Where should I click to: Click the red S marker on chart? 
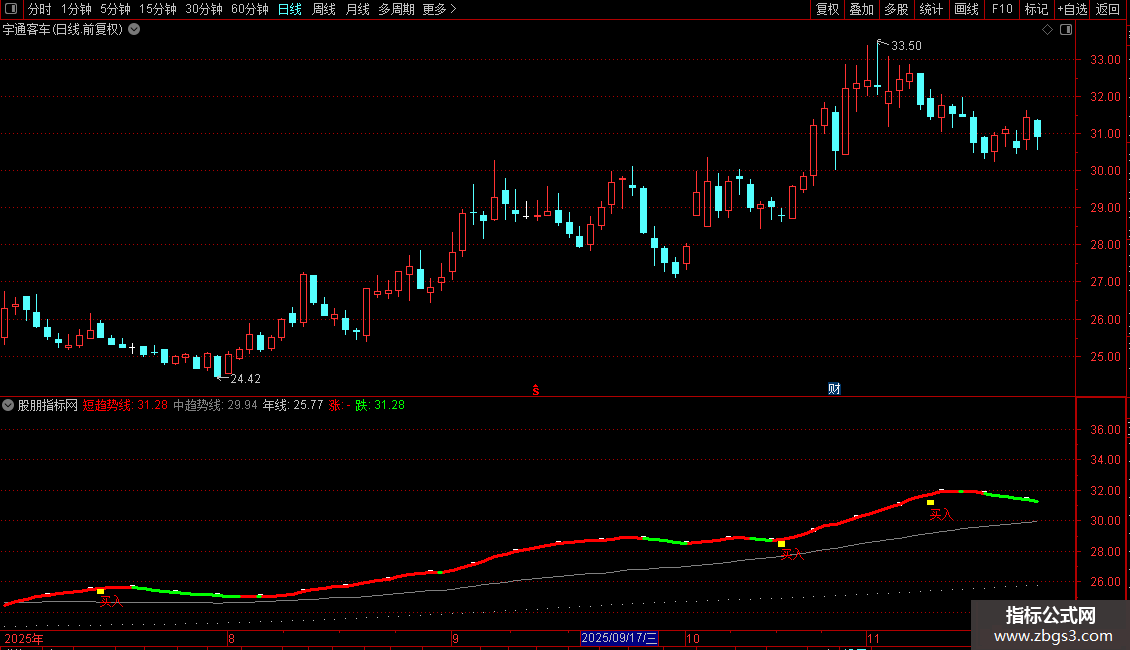tap(535, 390)
